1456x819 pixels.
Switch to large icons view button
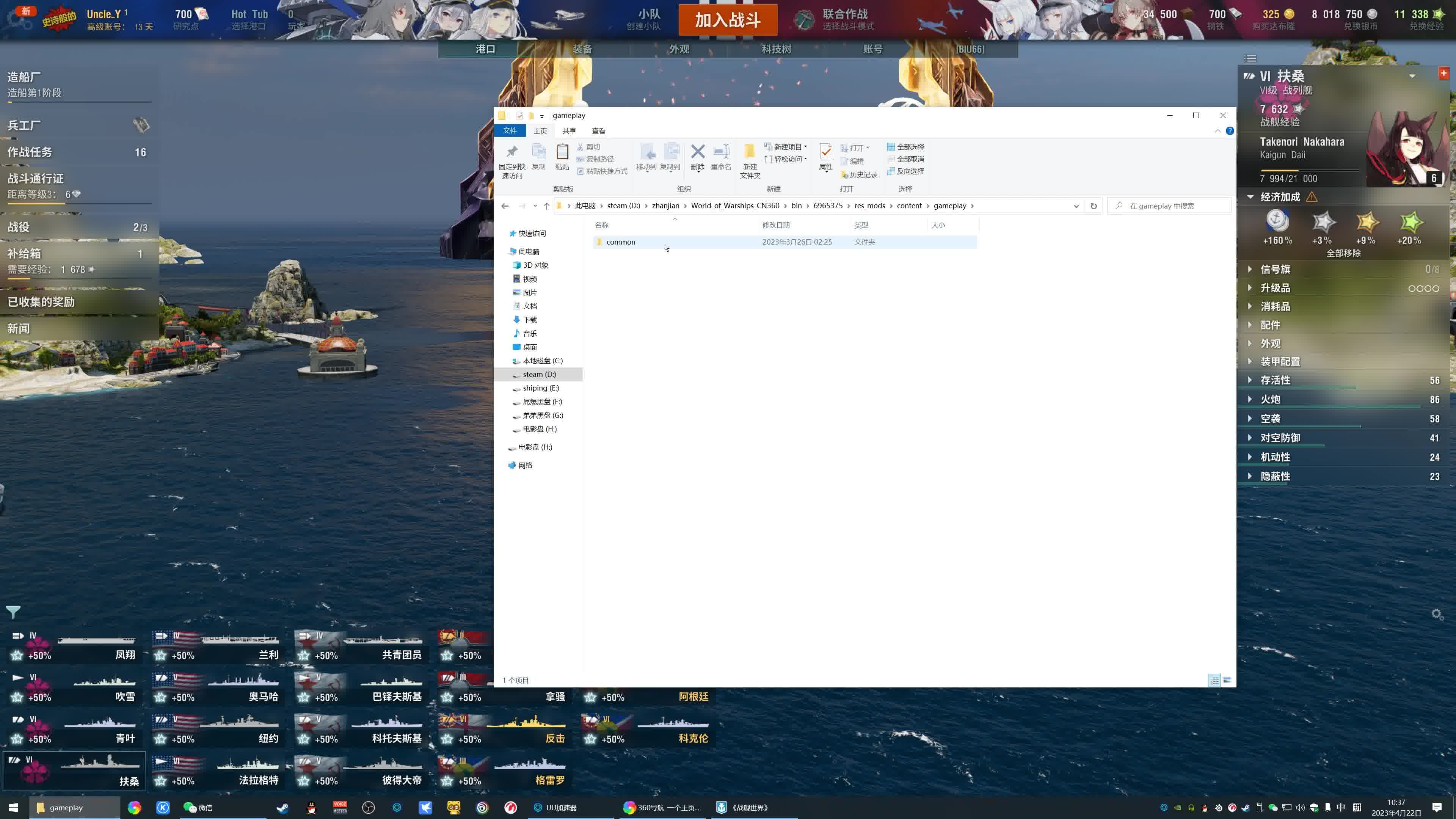click(1227, 680)
